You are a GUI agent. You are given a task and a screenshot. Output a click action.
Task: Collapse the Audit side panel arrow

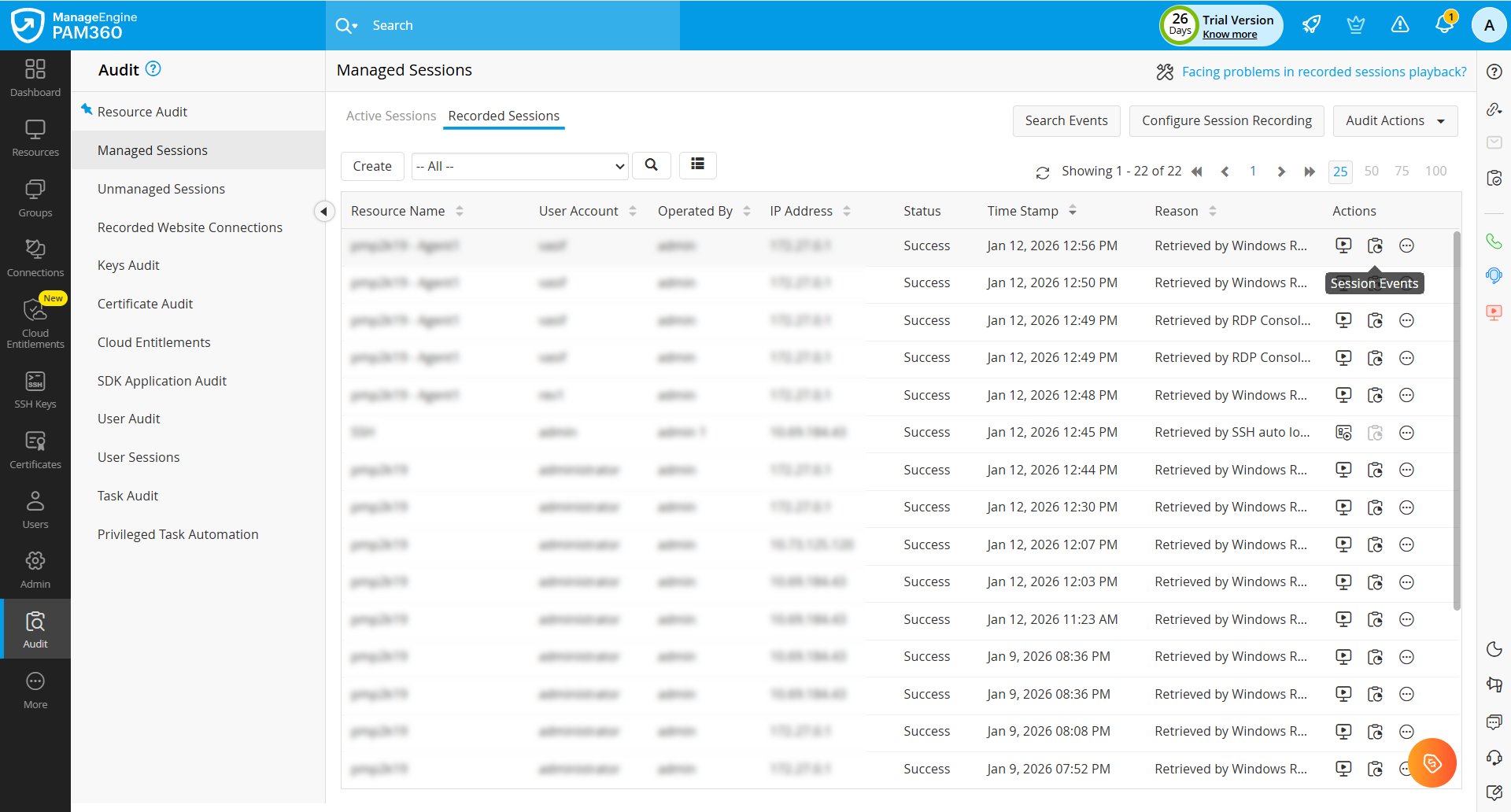323,211
